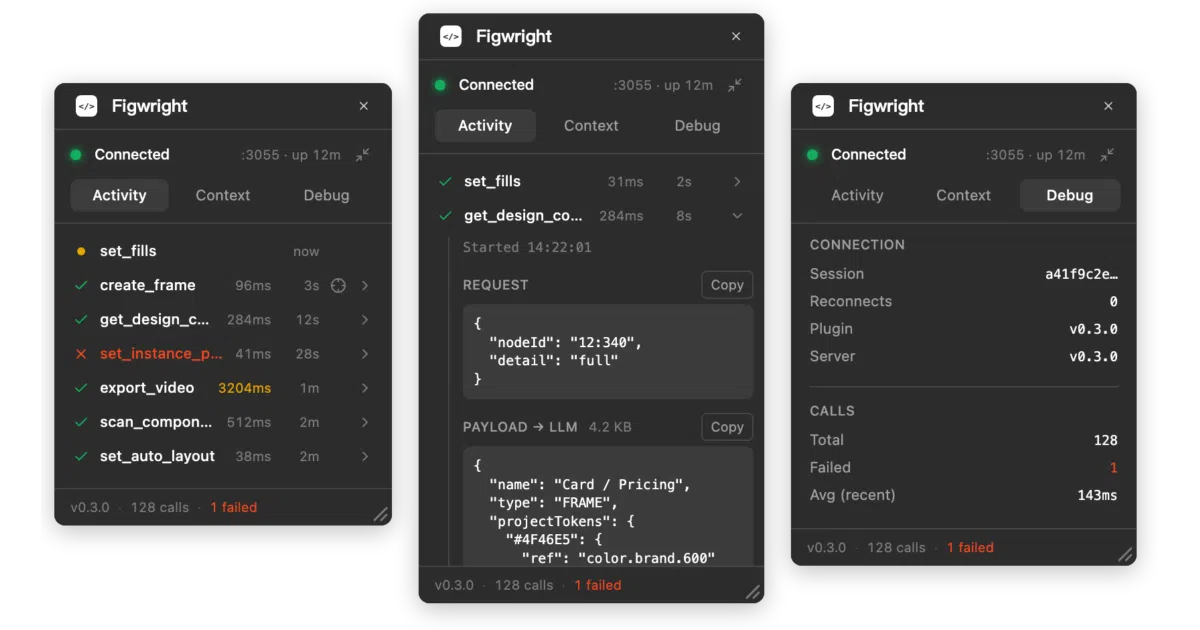Go to the Activity tab in the right panel
This screenshot has height=630, width=1200.
[x=857, y=195]
